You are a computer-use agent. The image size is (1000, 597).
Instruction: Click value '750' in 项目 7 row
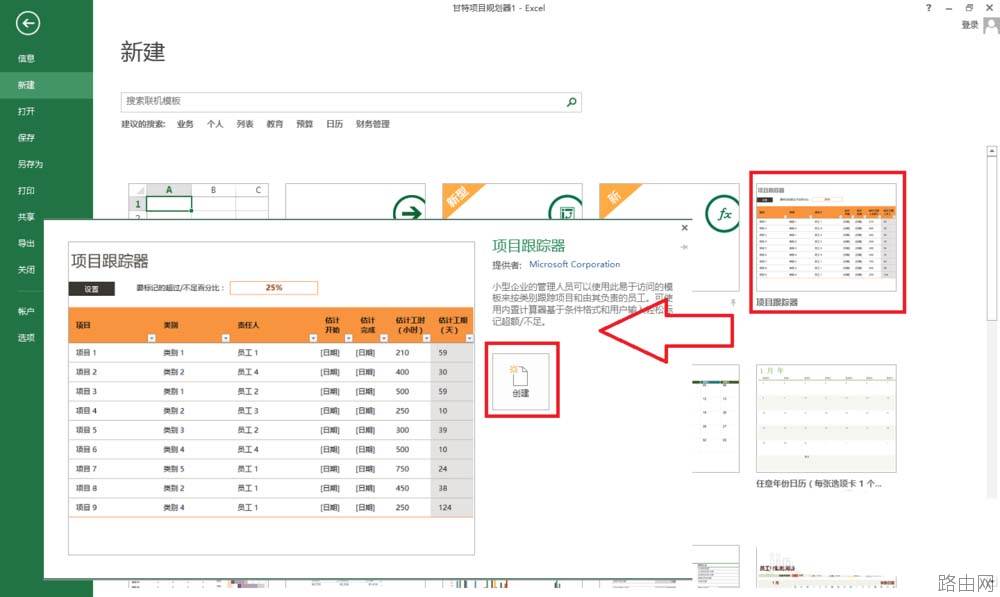(402, 469)
